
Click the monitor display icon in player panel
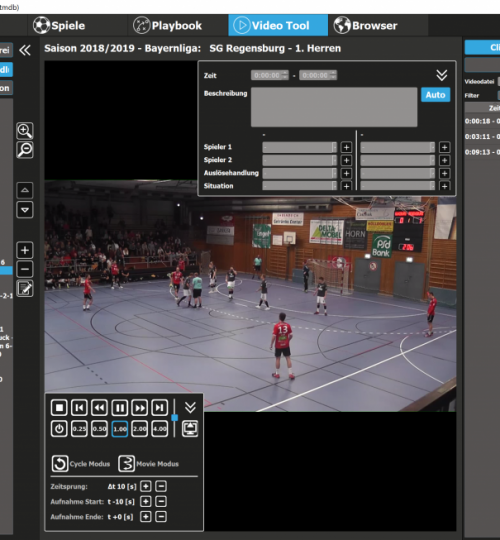tap(190, 429)
